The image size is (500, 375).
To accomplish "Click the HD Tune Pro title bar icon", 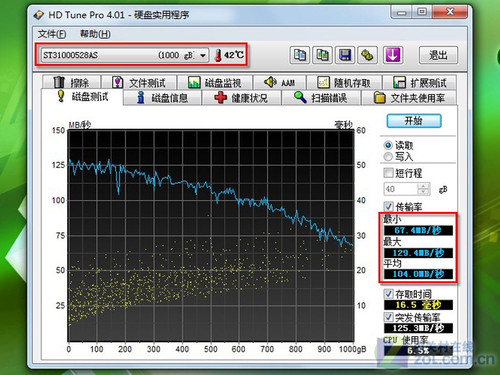I will click(x=39, y=15).
